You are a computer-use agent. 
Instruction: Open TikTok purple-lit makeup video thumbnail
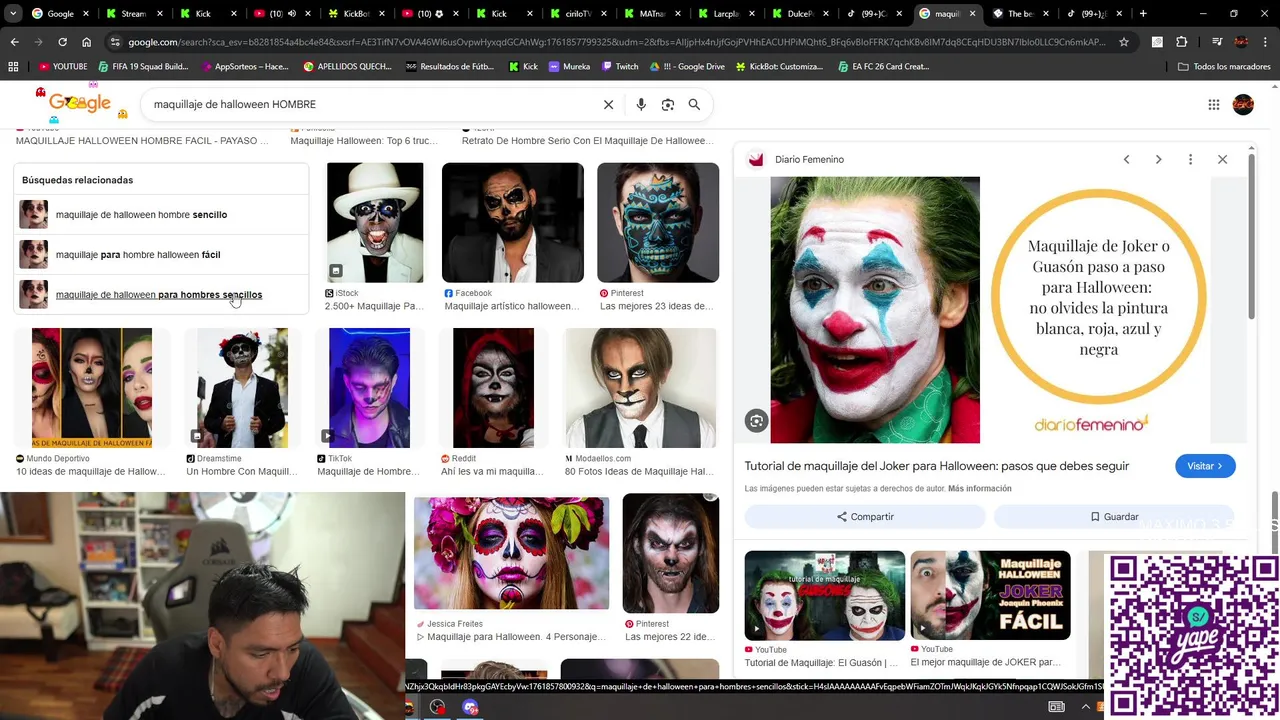tap(370, 388)
